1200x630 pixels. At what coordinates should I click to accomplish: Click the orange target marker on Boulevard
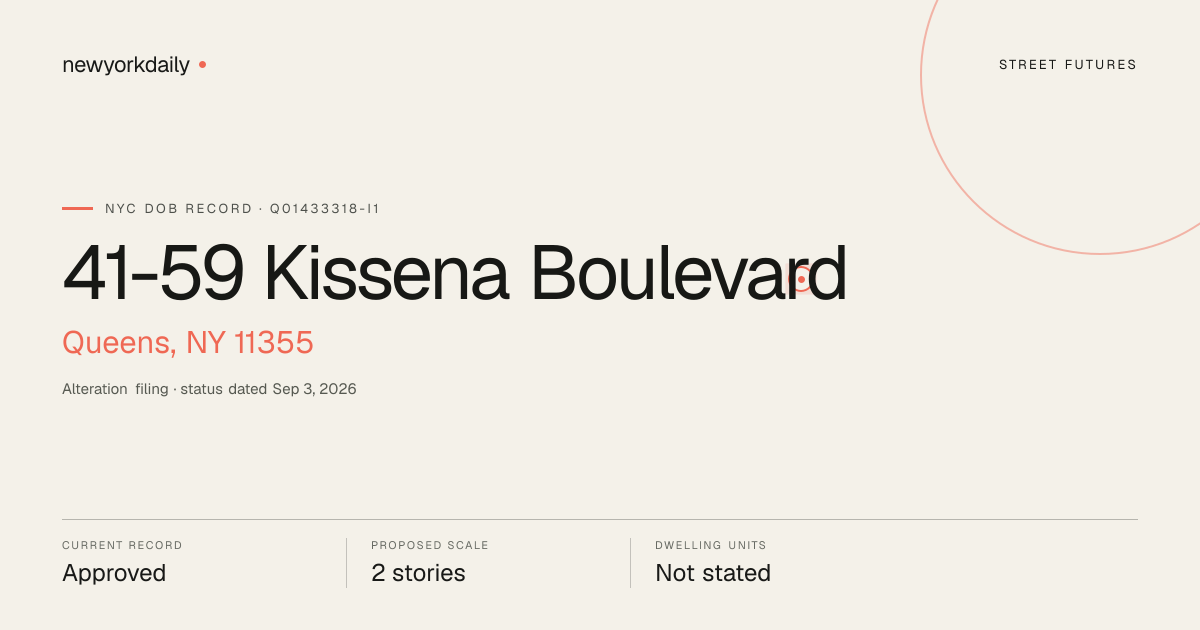(x=801, y=279)
